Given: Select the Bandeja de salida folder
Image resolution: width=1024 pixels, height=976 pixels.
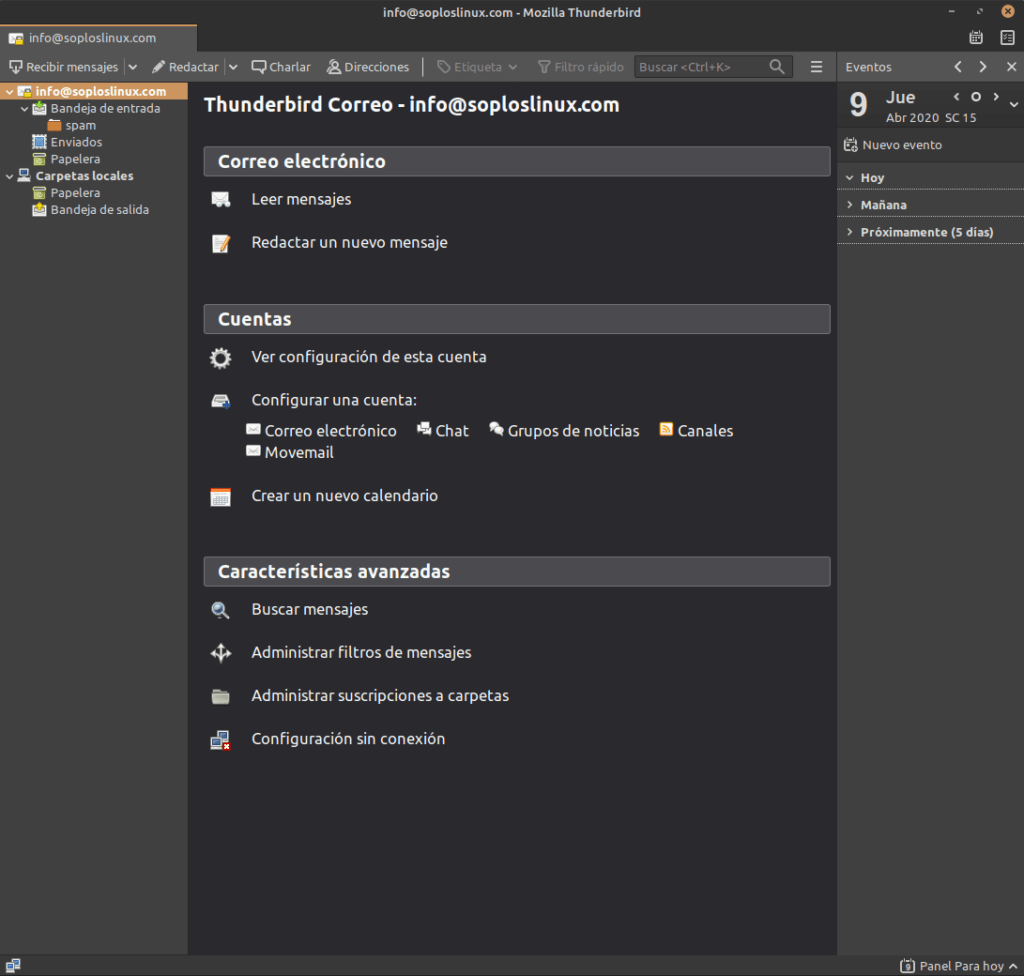Looking at the screenshot, I should [x=99, y=210].
